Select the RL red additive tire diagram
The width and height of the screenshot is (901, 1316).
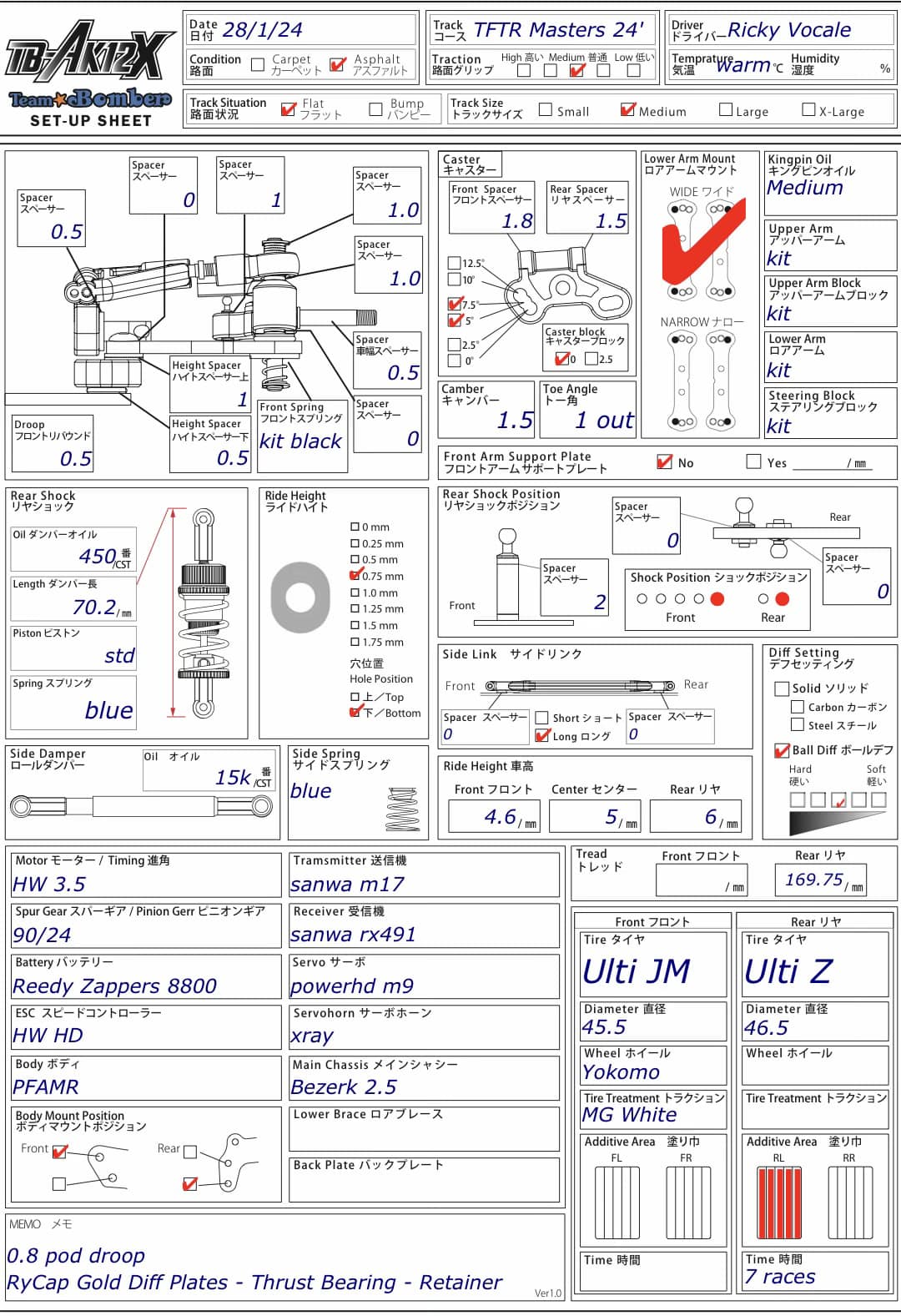click(x=778, y=1203)
